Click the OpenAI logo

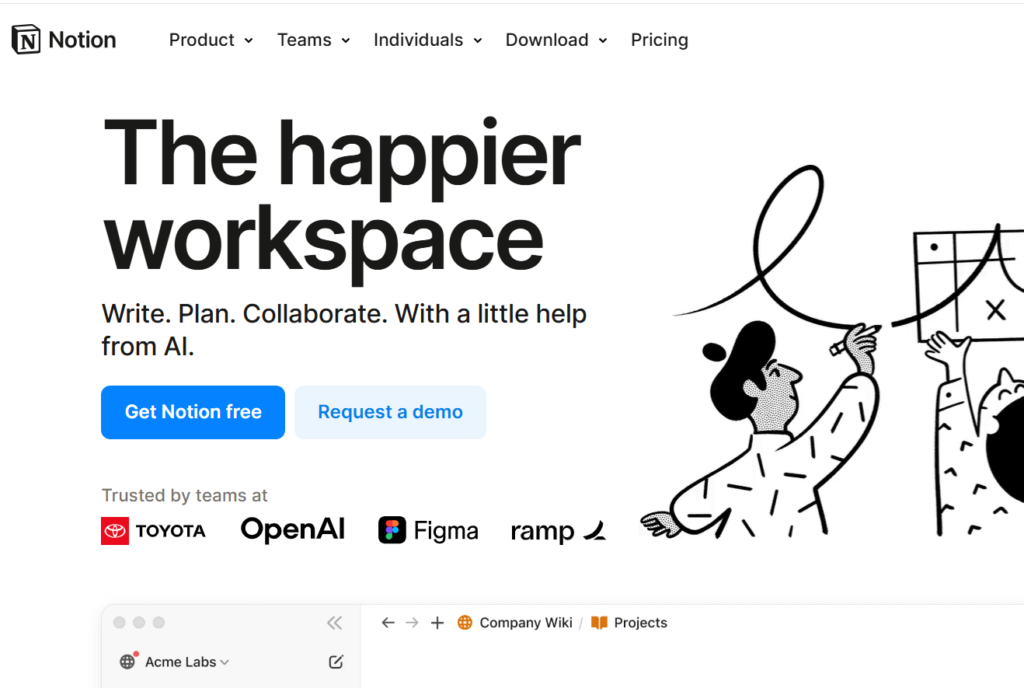pos(293,529)
